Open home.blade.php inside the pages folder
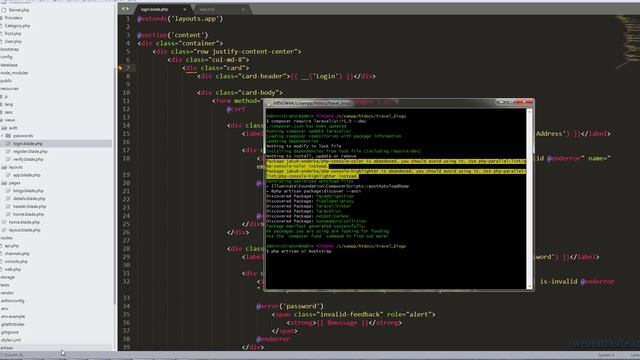 pos(28,214)
